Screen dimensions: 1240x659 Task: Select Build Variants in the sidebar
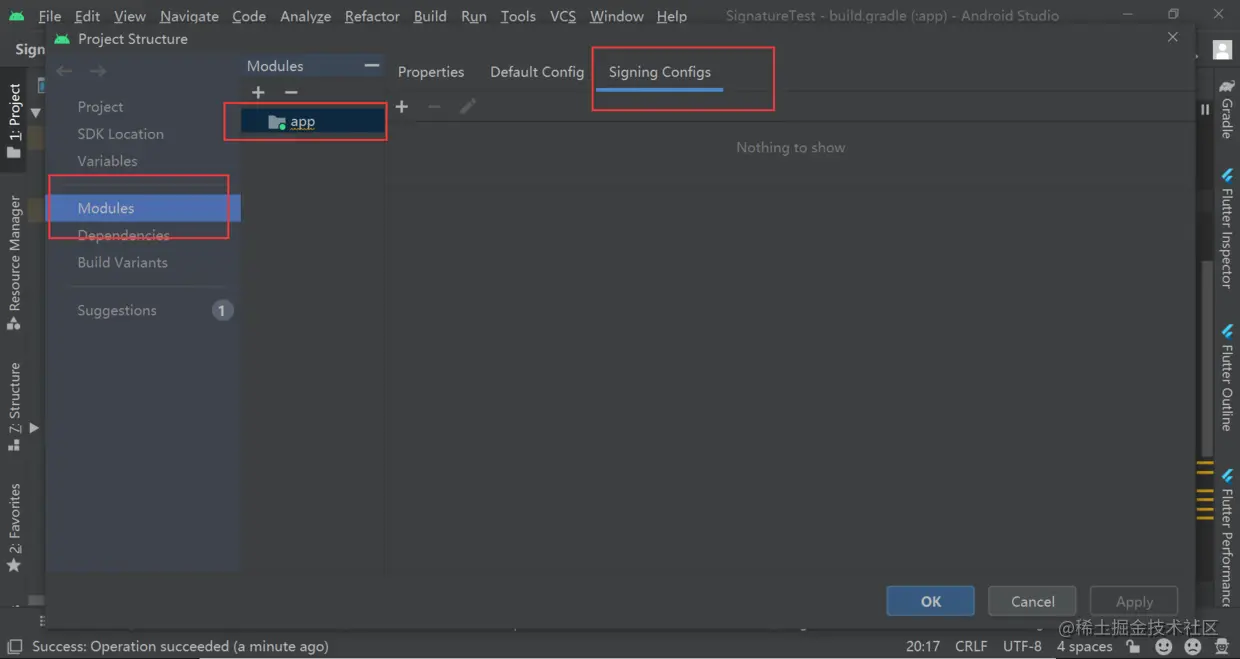(x=122, y=262)
